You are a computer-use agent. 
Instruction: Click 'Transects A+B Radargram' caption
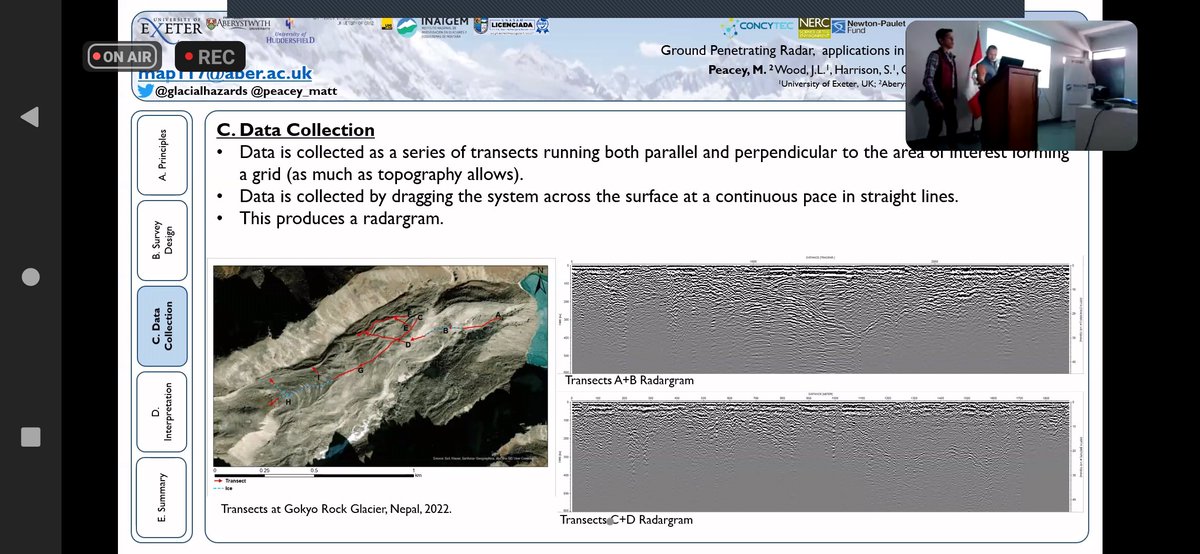click(x=629, y=381)
